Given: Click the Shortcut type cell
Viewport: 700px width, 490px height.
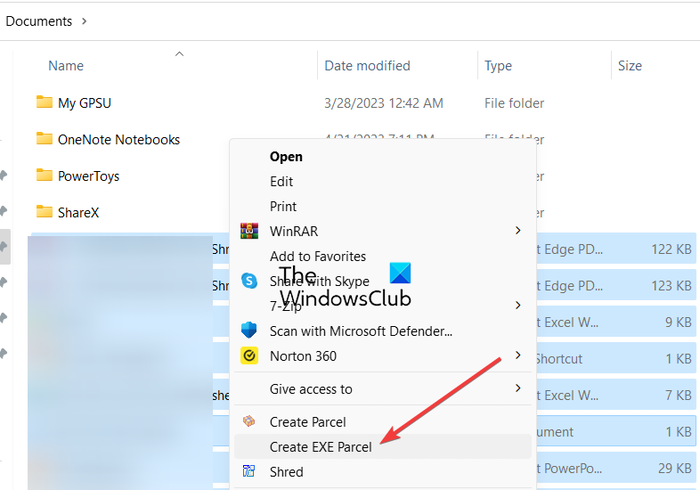Looking at the screenshot, I should tap(559, 359).
